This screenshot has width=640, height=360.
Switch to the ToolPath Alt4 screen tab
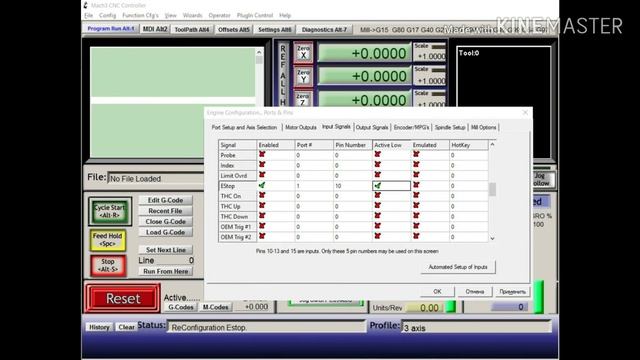(x=192, y=29)
